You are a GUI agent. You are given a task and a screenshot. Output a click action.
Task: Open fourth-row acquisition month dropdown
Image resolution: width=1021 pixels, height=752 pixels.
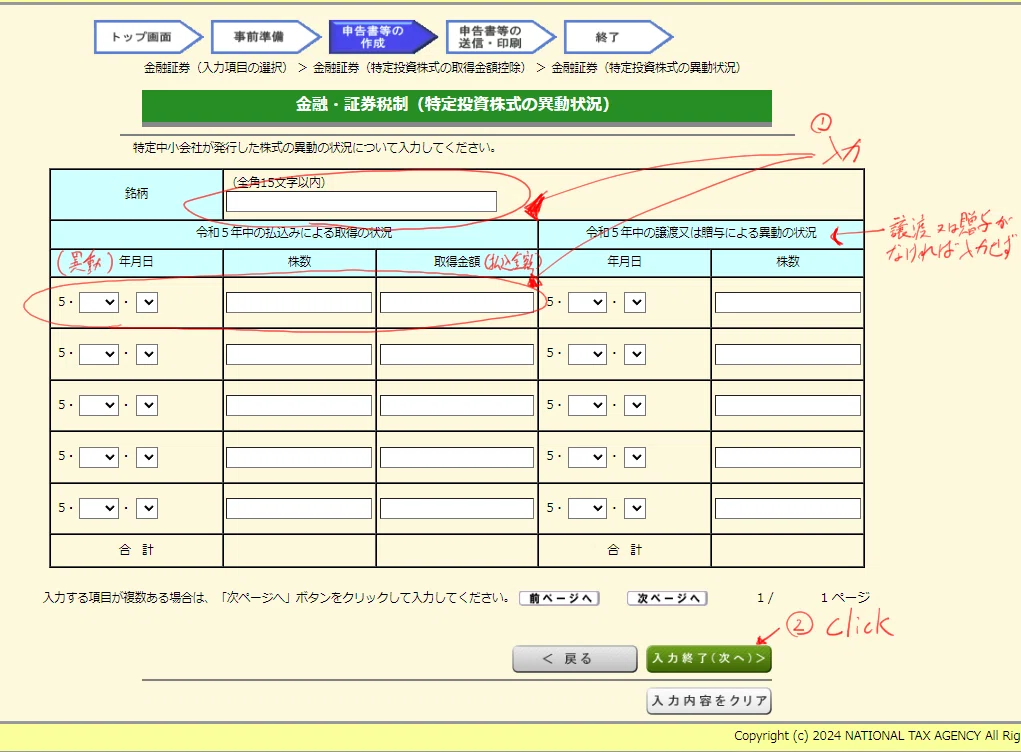(99, 457)
